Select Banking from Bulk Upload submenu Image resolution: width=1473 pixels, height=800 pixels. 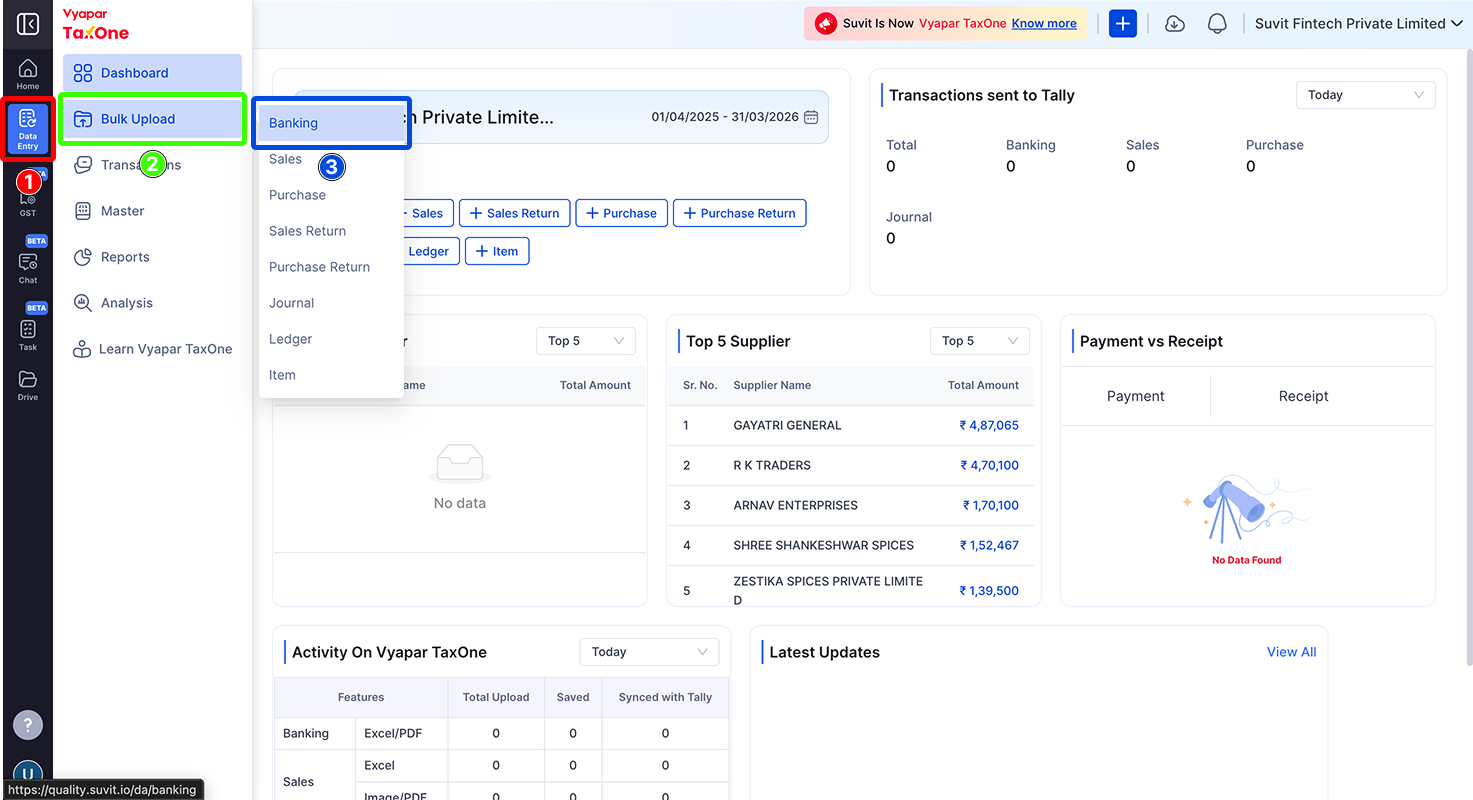(x=331, y=123)
